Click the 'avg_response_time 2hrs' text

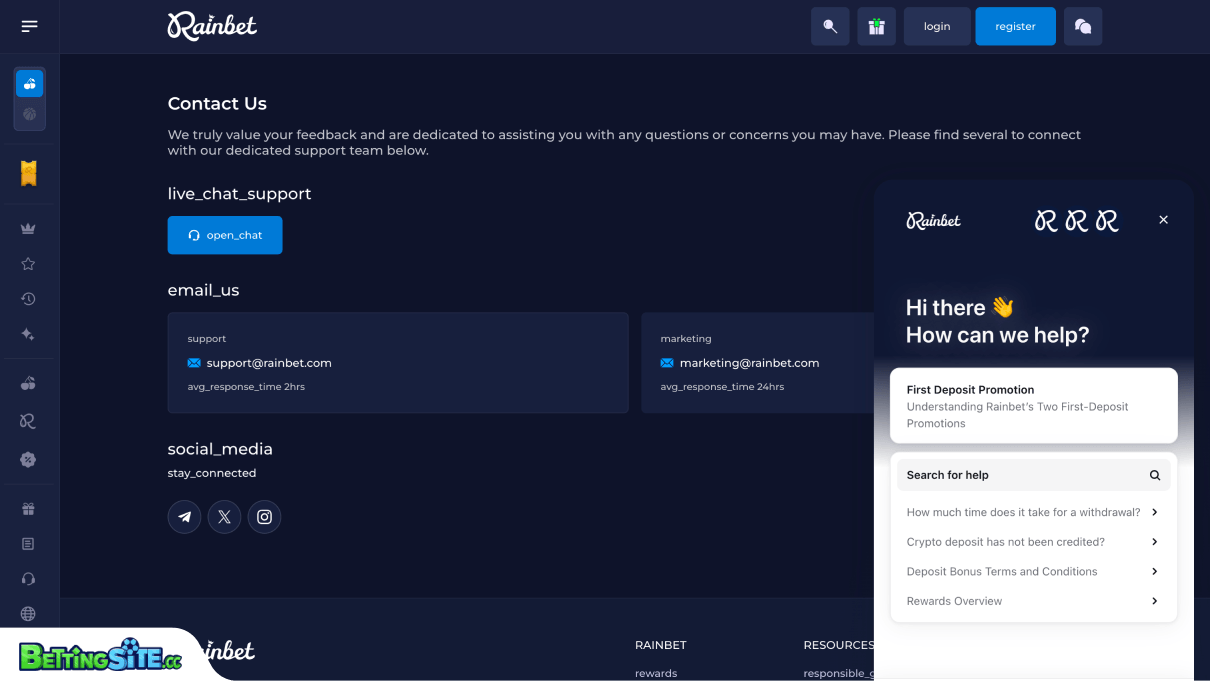tap(246, 387)
